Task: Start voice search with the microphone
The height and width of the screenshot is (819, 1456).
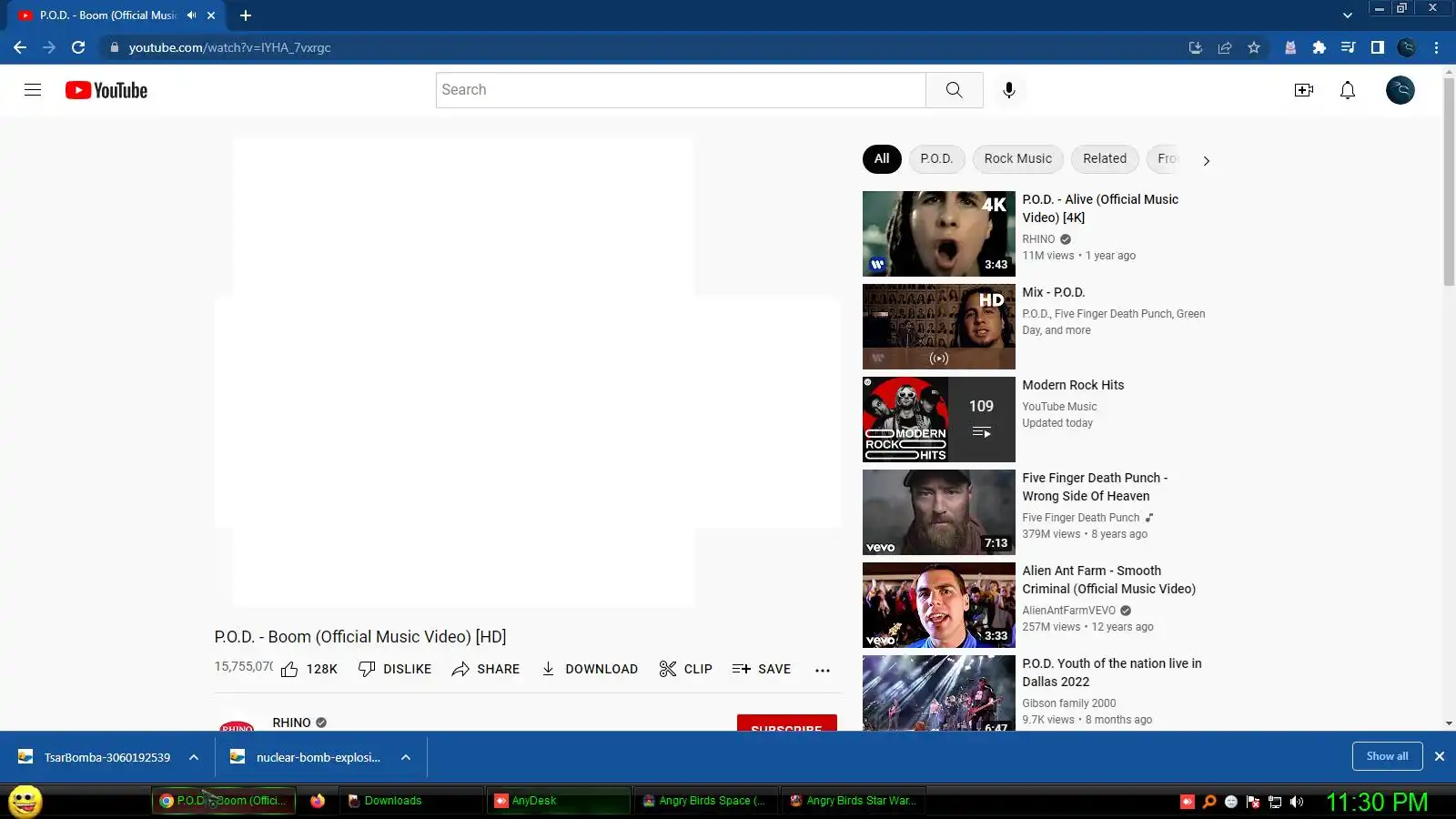Action: (1008, 90)
